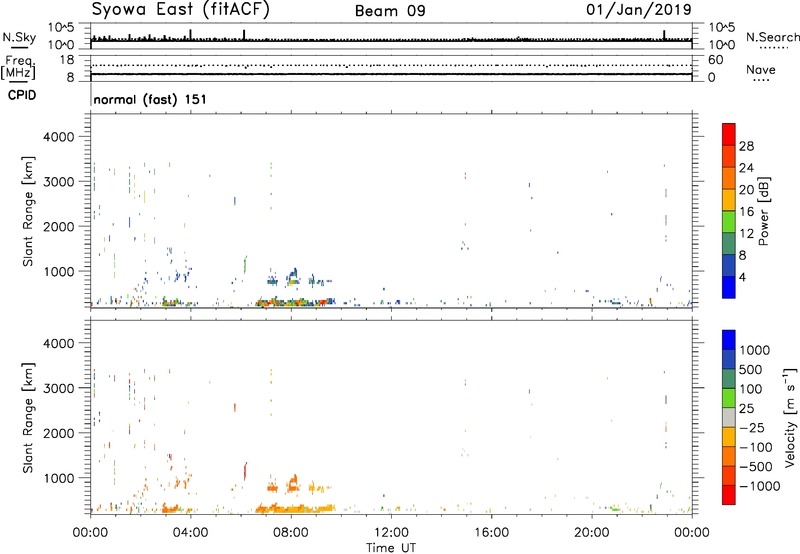Click the 'Freq. [MHz]' label
Viewport: 800px width, 554px height.
point(18,67)
